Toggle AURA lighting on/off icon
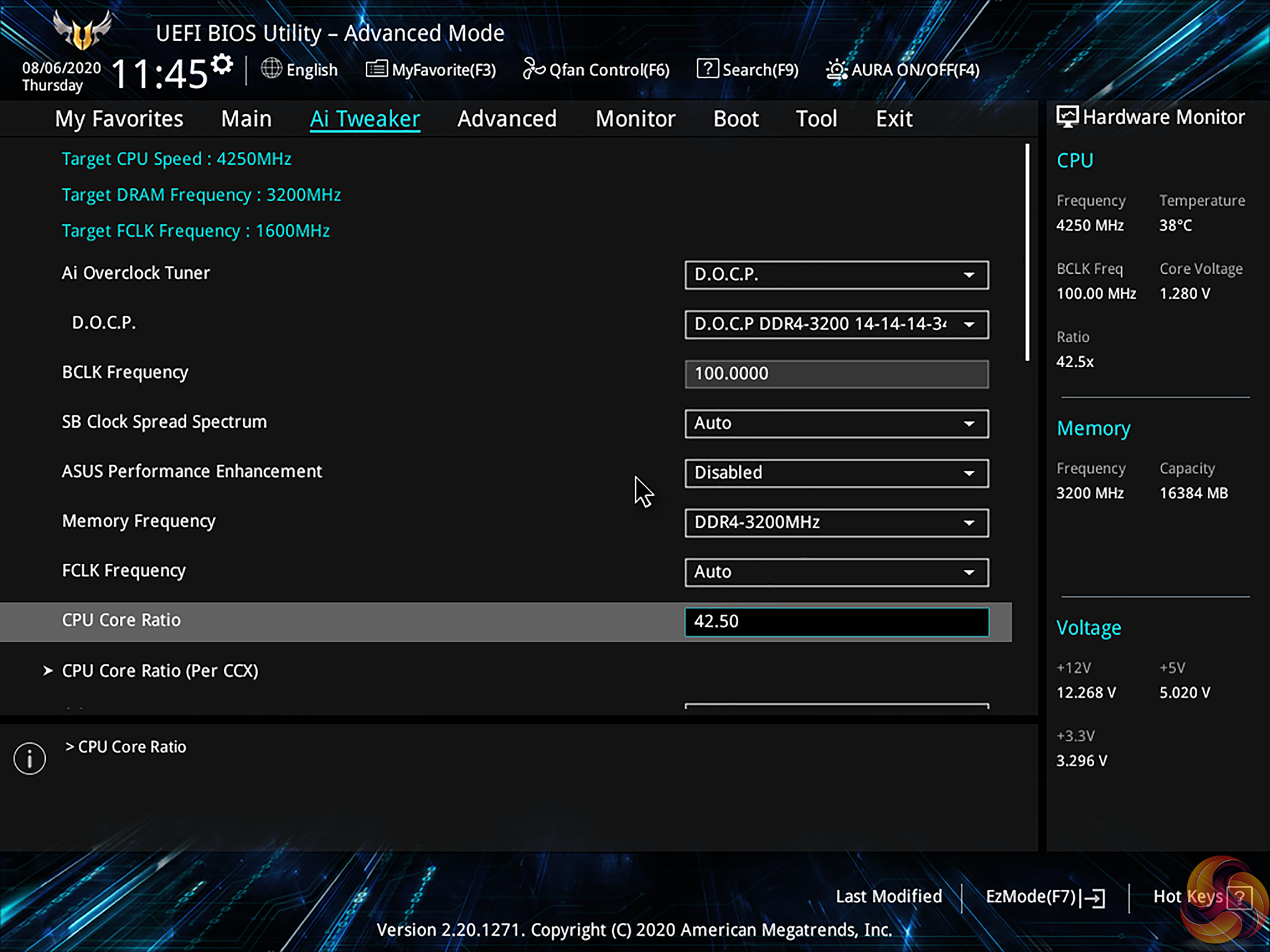The image size is (1270, 952). 836,69
